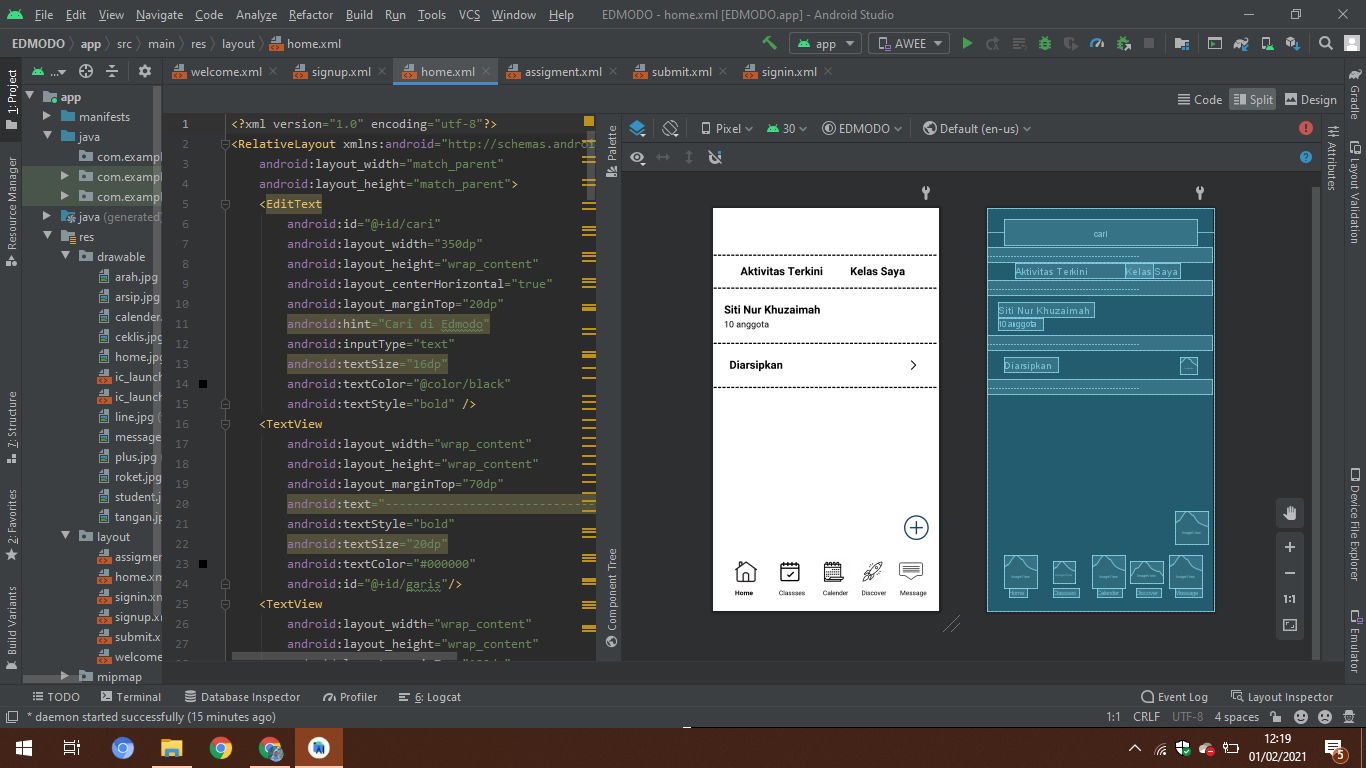
Task: Sync Project with Gradle Files icon
Action: [x=1241, y=43]
